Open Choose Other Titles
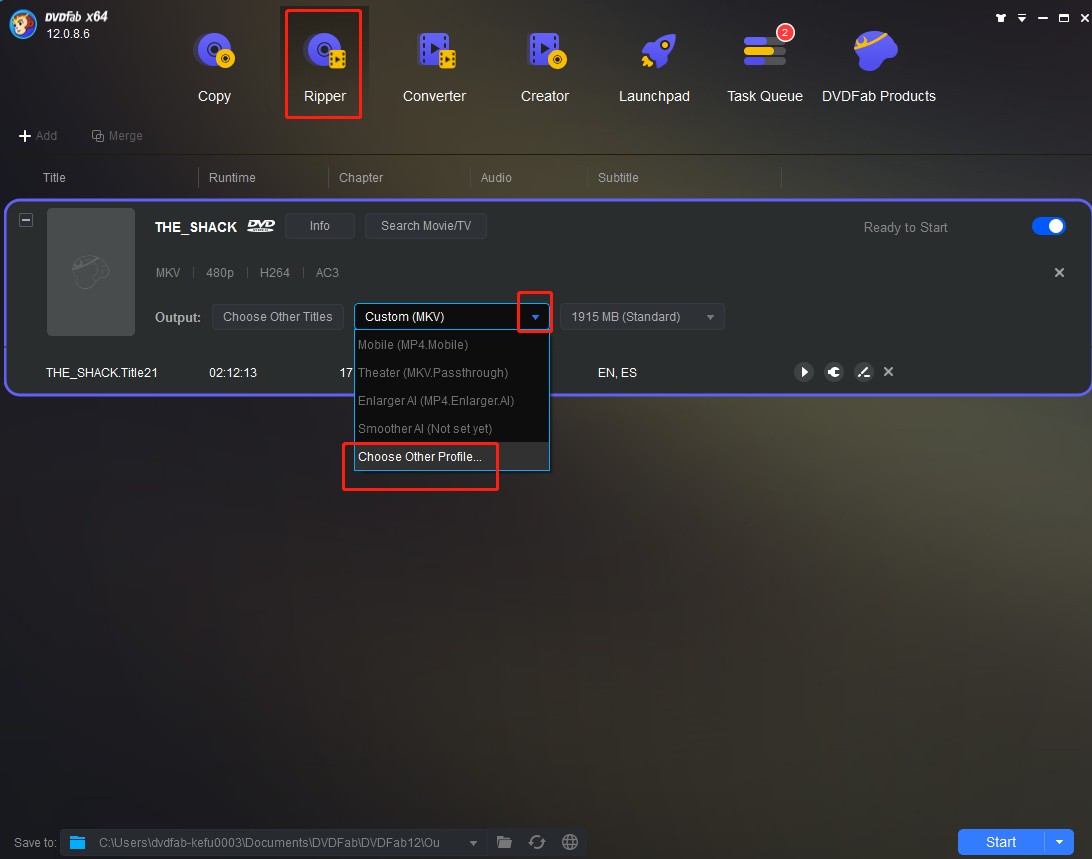Viewport: 1092px width, 859px height. pos(278,316)
